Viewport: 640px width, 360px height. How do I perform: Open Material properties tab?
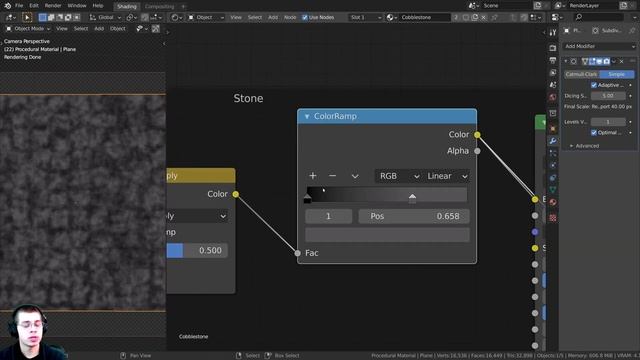(x=553, y=202)
